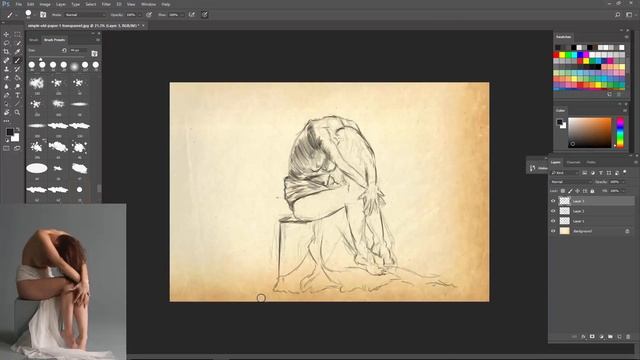Create a new group folder in Layers
Screen dimensions: 640x360
point(610,337)
